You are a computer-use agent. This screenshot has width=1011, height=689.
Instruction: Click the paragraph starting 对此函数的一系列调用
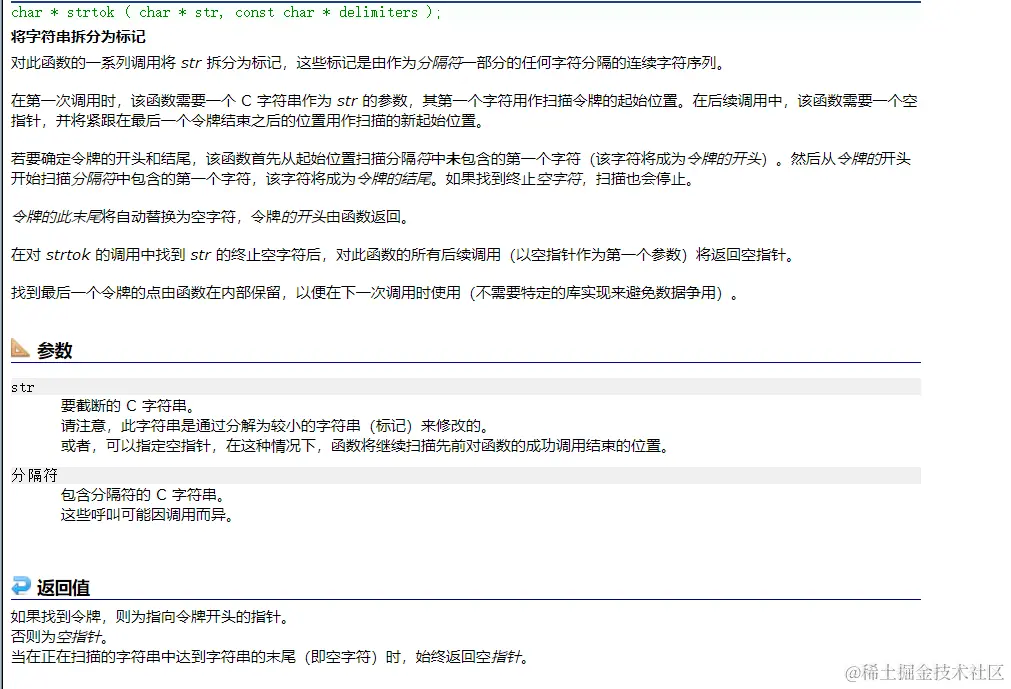pyautogui.click(x=369, y=63)
